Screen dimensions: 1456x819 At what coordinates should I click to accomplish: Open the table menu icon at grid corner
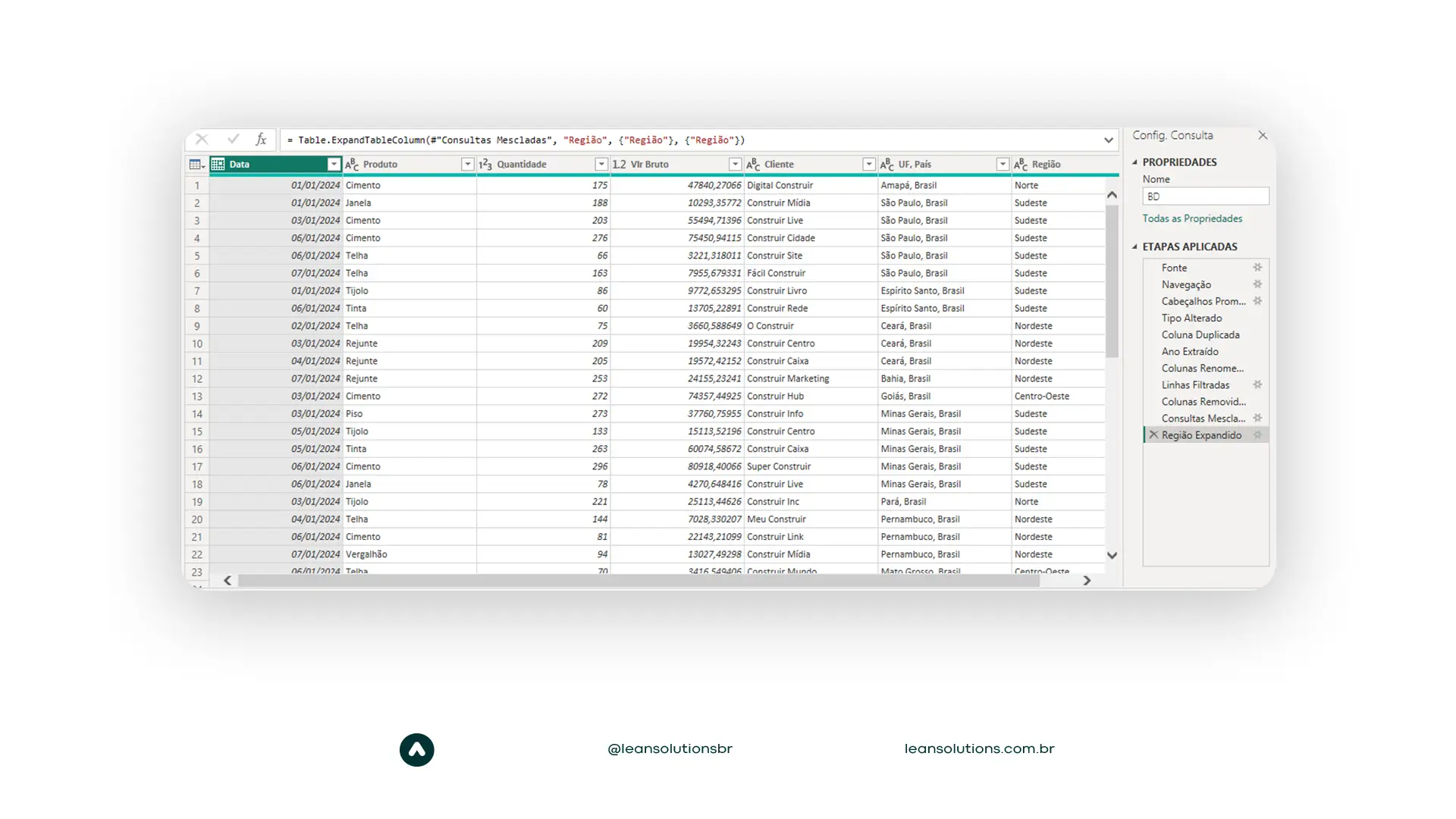click(197, 165)
